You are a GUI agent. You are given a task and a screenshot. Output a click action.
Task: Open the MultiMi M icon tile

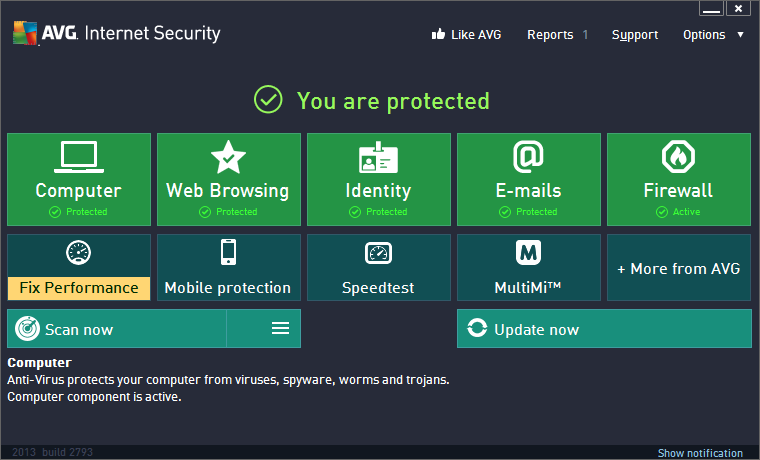click(528, 252)
